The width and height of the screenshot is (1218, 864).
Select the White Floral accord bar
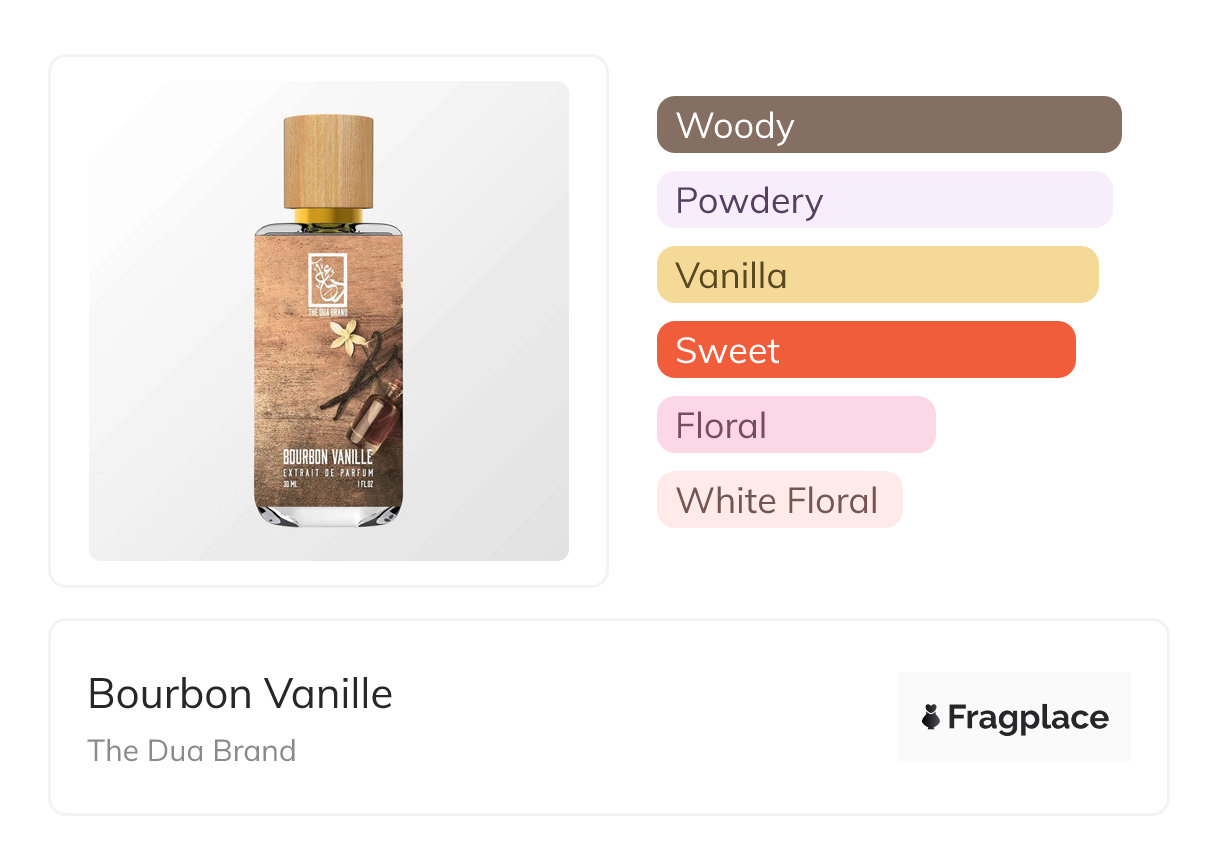[x=779, y=500]
